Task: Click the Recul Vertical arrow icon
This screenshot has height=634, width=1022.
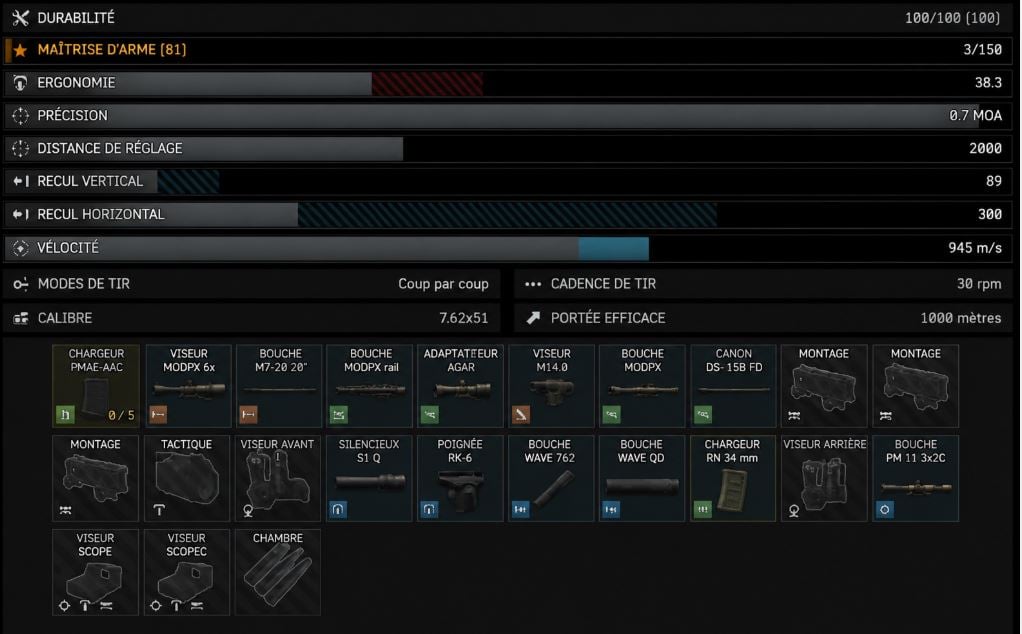Action: [x=20, y=181]
